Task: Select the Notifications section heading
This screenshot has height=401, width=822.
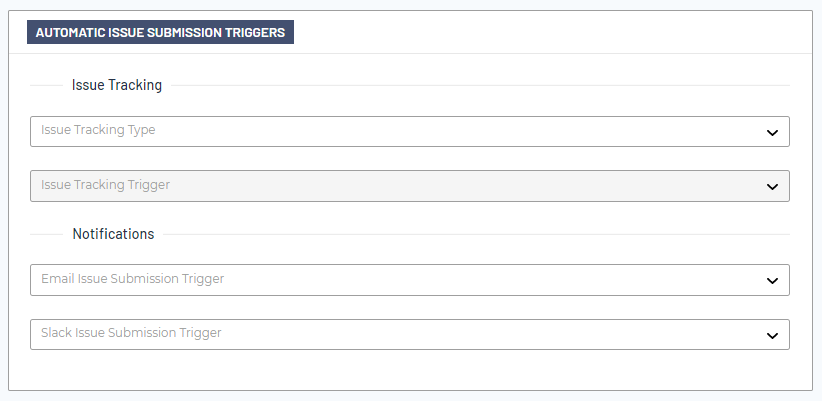Action: pyautogui.click(x=113, y=234)
